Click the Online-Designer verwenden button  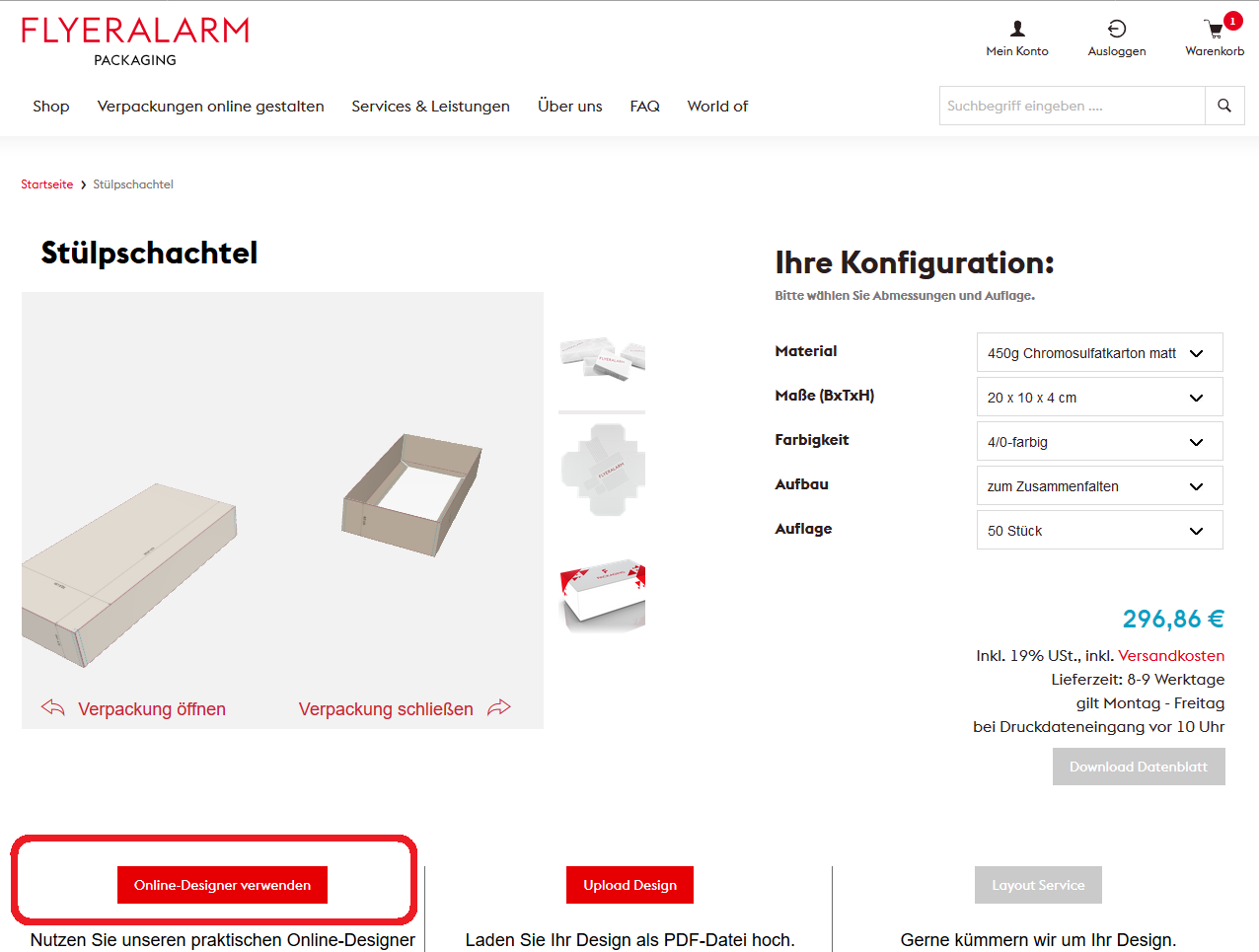[x=222, y=885]
